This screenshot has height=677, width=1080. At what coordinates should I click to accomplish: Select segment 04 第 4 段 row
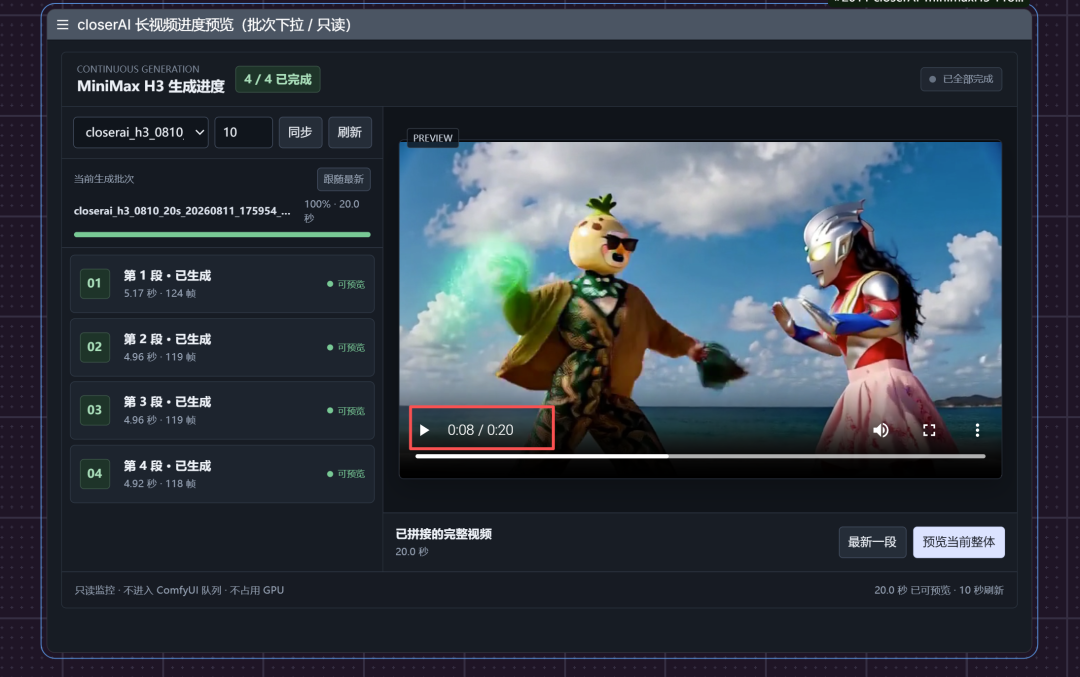(222, 474)
